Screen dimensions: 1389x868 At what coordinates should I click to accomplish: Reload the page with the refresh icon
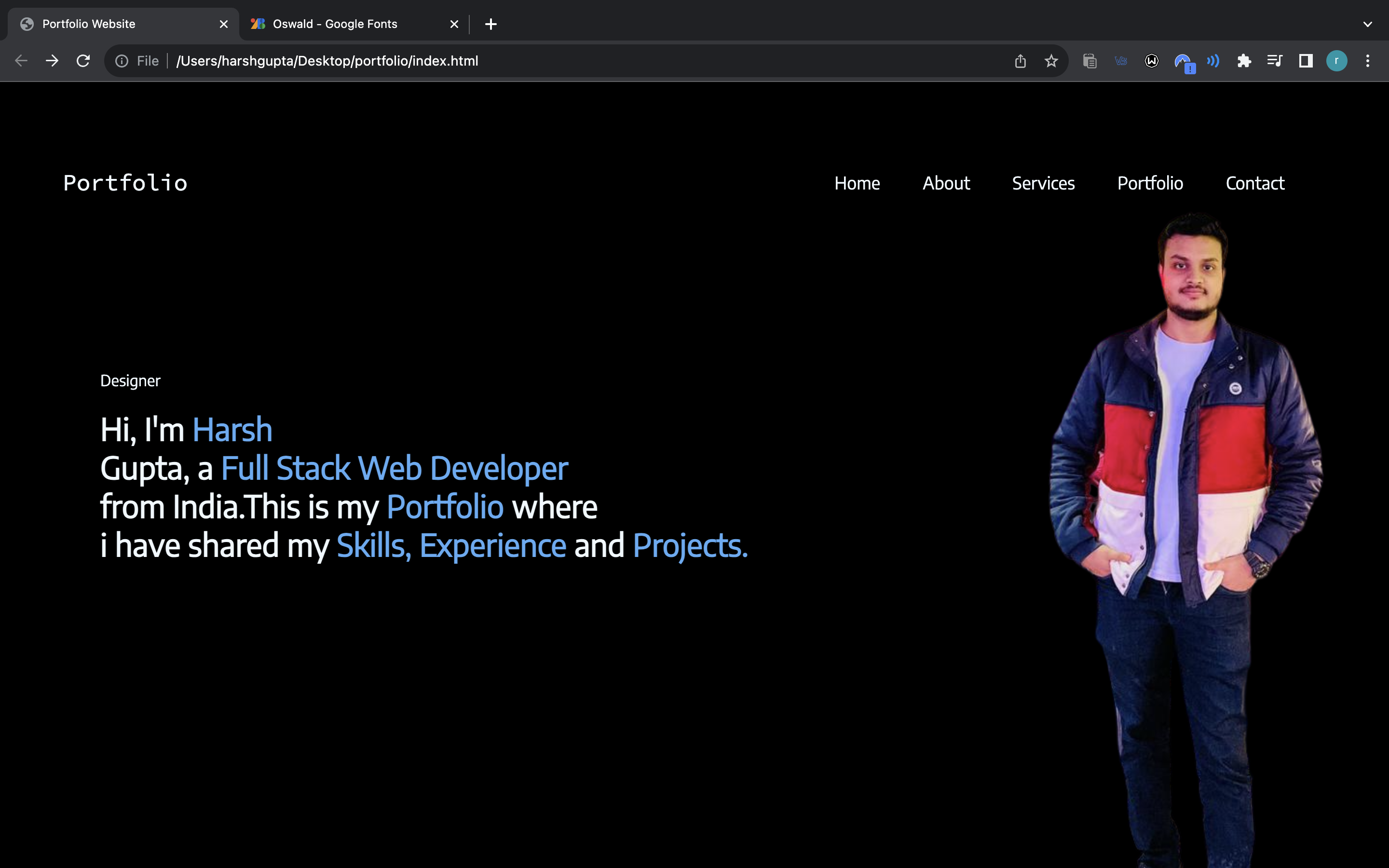pyautogui.click(x=83, y=61)
